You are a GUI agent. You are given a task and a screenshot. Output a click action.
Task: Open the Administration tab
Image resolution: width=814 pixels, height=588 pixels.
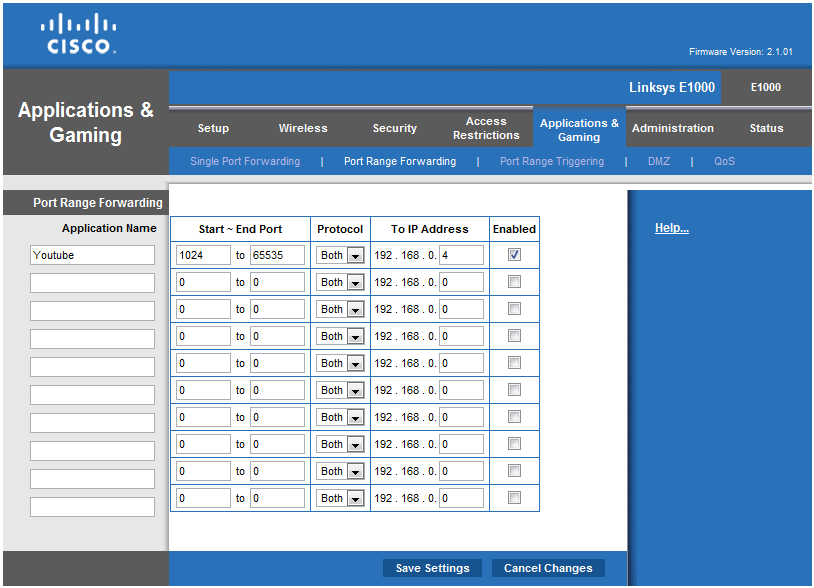coord(673,128)
